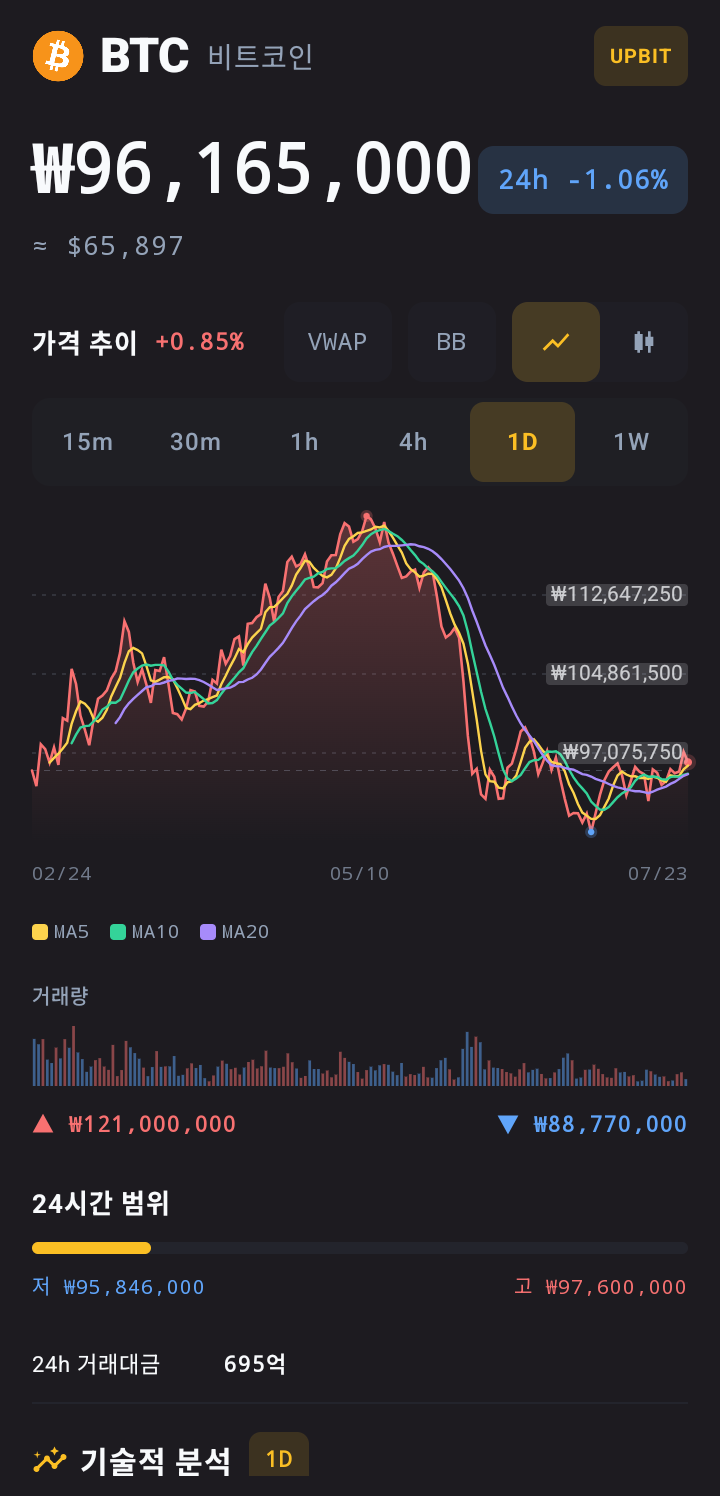
Task: Tap the 24h -1.06% change badge
Action: pyautogui.click(x=583, y=180)
